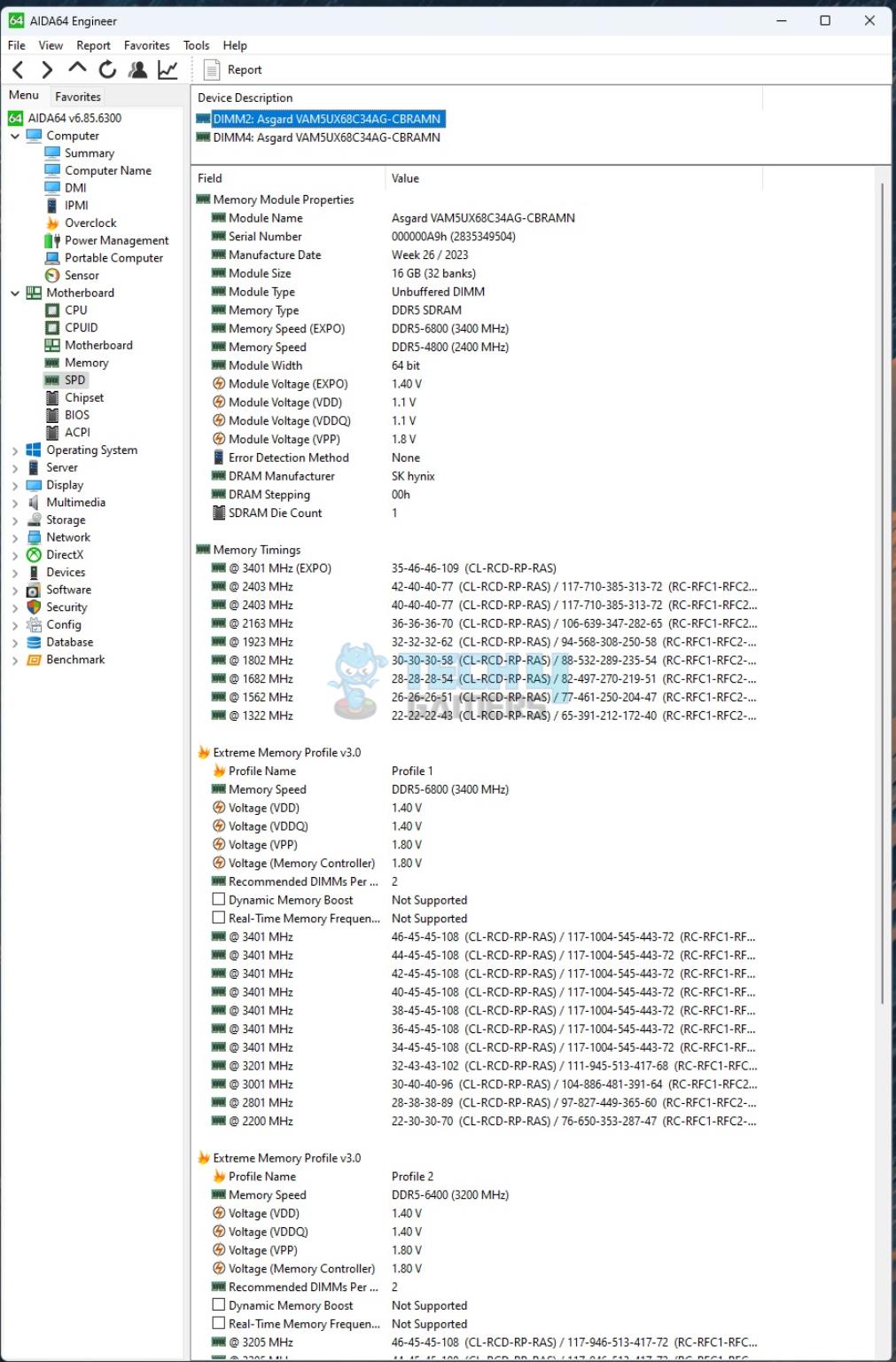
Task: Click the Field column header
Action: click(x=289, y=178)
